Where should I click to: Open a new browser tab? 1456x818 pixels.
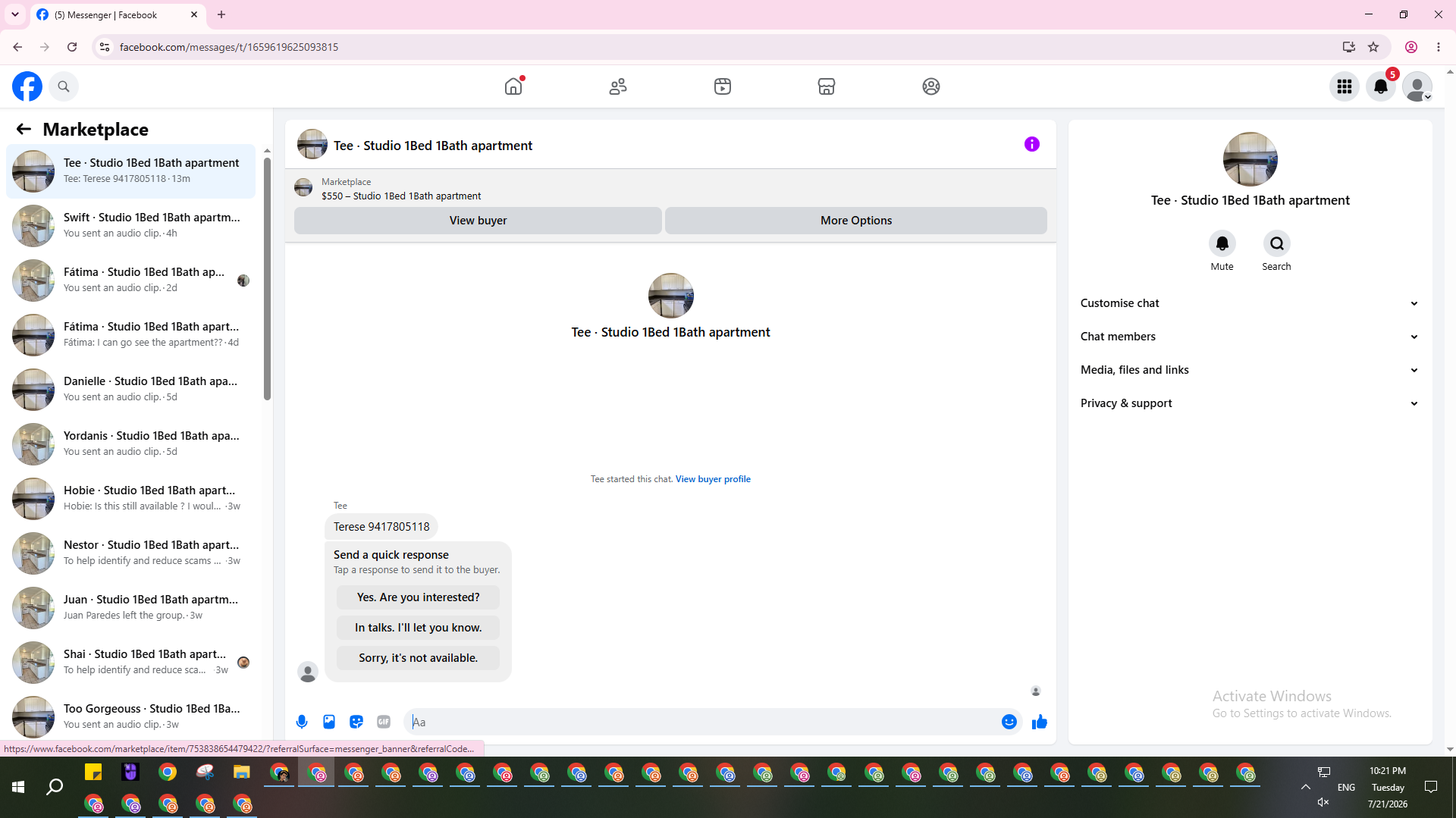(221, 14)
